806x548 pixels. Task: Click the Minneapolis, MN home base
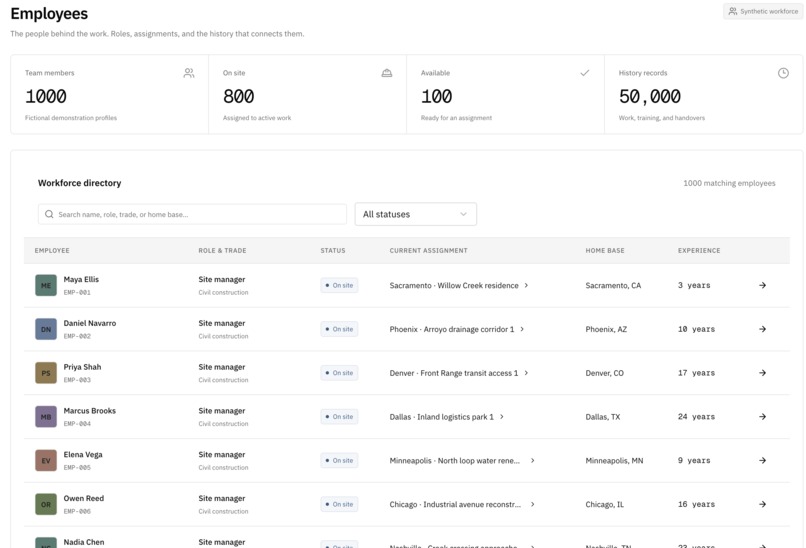[x=614, y=461]
